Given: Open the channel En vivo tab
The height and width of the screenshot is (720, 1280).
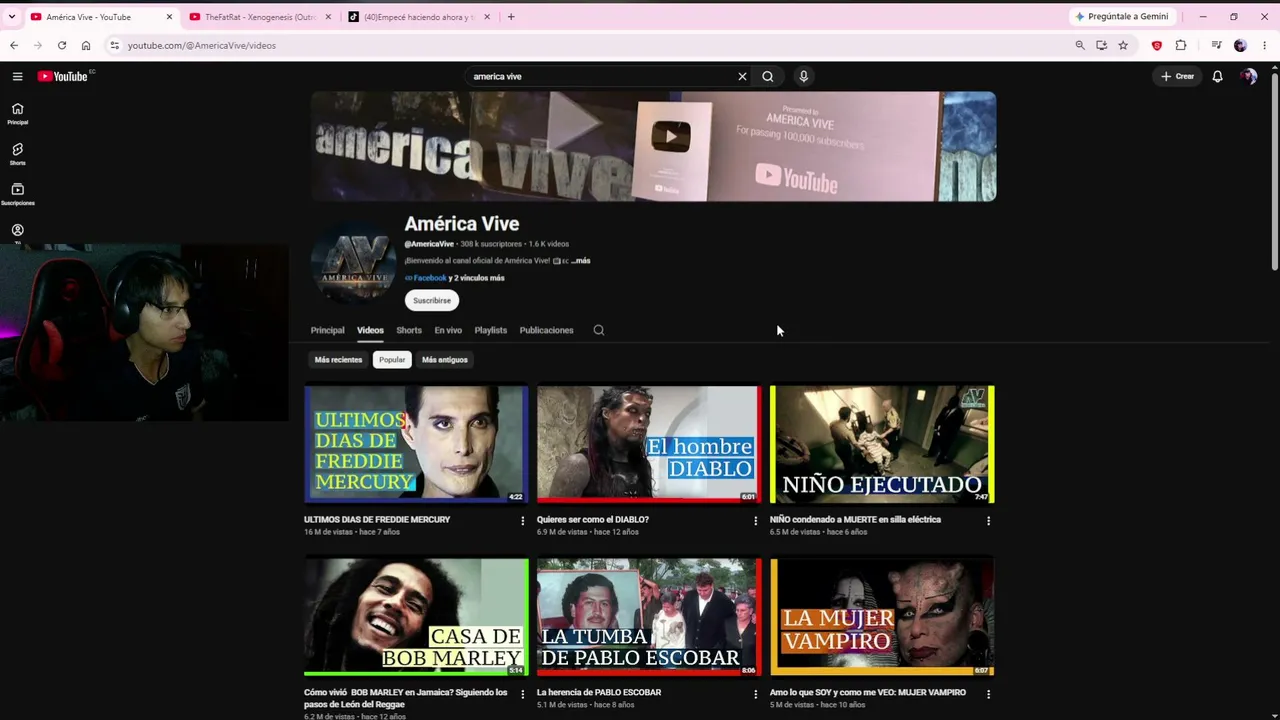Looking at the screenshot, I should [x=448, y=330].
